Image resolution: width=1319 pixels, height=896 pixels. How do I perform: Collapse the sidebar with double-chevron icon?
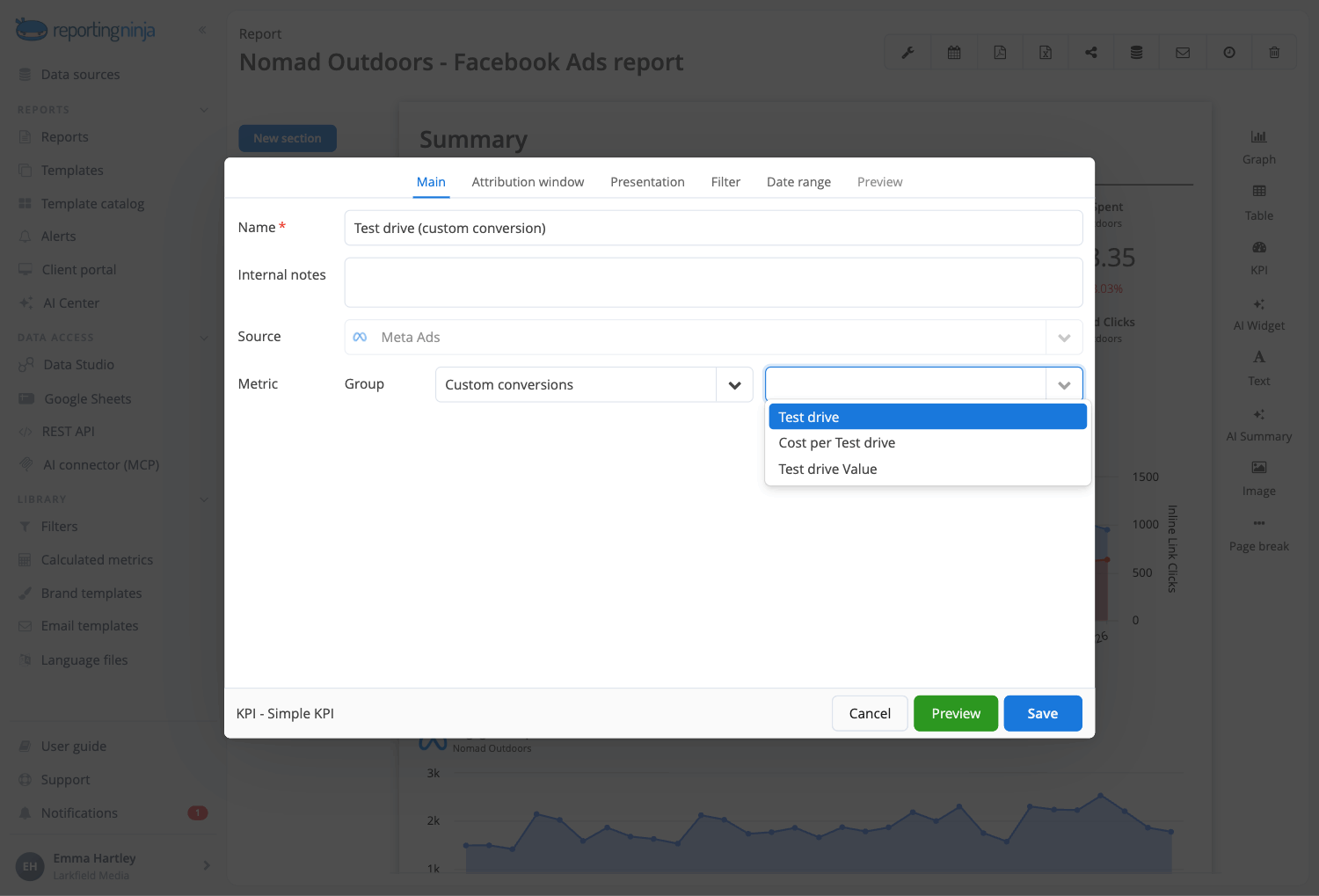click(x=202, y=30)
